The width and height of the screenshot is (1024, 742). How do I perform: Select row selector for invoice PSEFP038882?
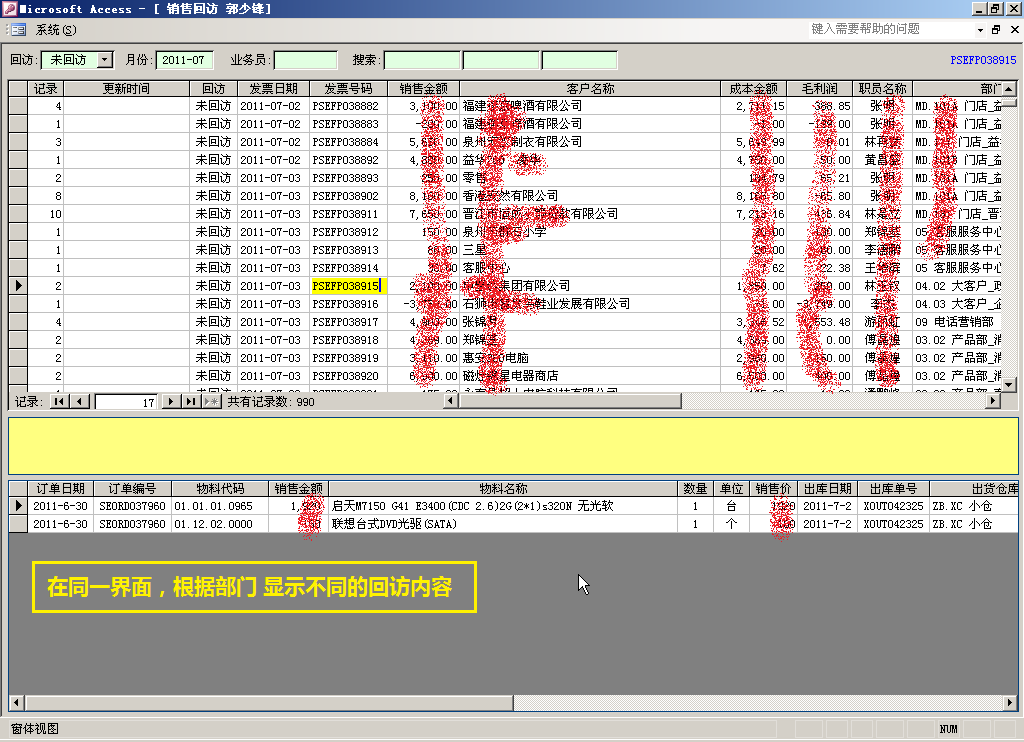point(18,106)
